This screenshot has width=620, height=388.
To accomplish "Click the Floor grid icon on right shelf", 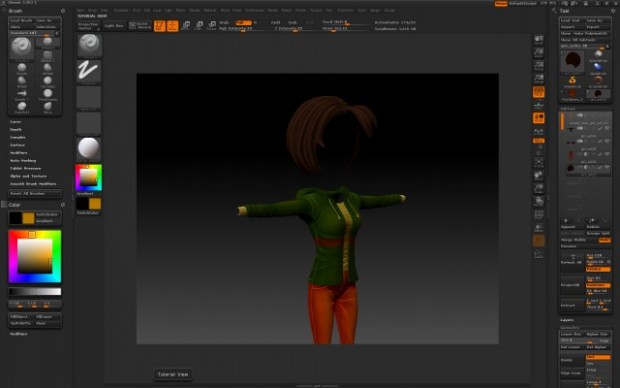I will coord(539,105).
